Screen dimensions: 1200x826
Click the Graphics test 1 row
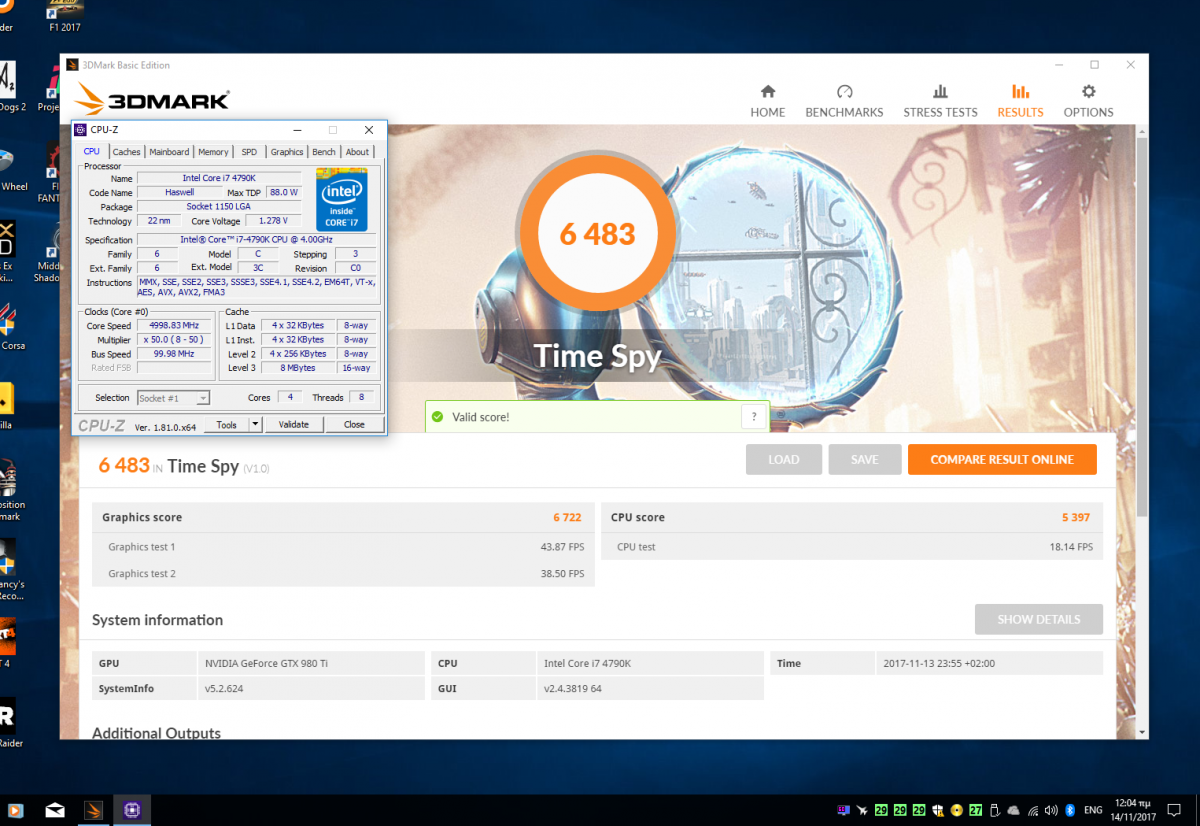pyautogui.click(x=343, y=547)
